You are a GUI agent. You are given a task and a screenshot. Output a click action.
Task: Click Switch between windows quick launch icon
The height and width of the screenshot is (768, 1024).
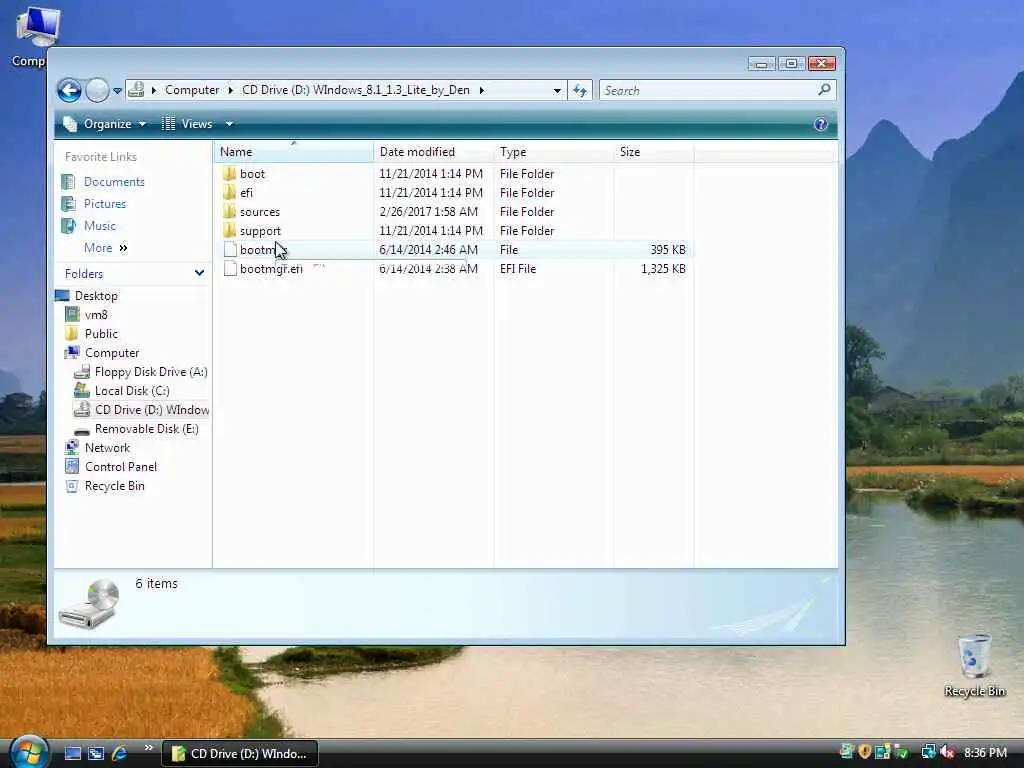pyautogui.click(x=96, y=754)
